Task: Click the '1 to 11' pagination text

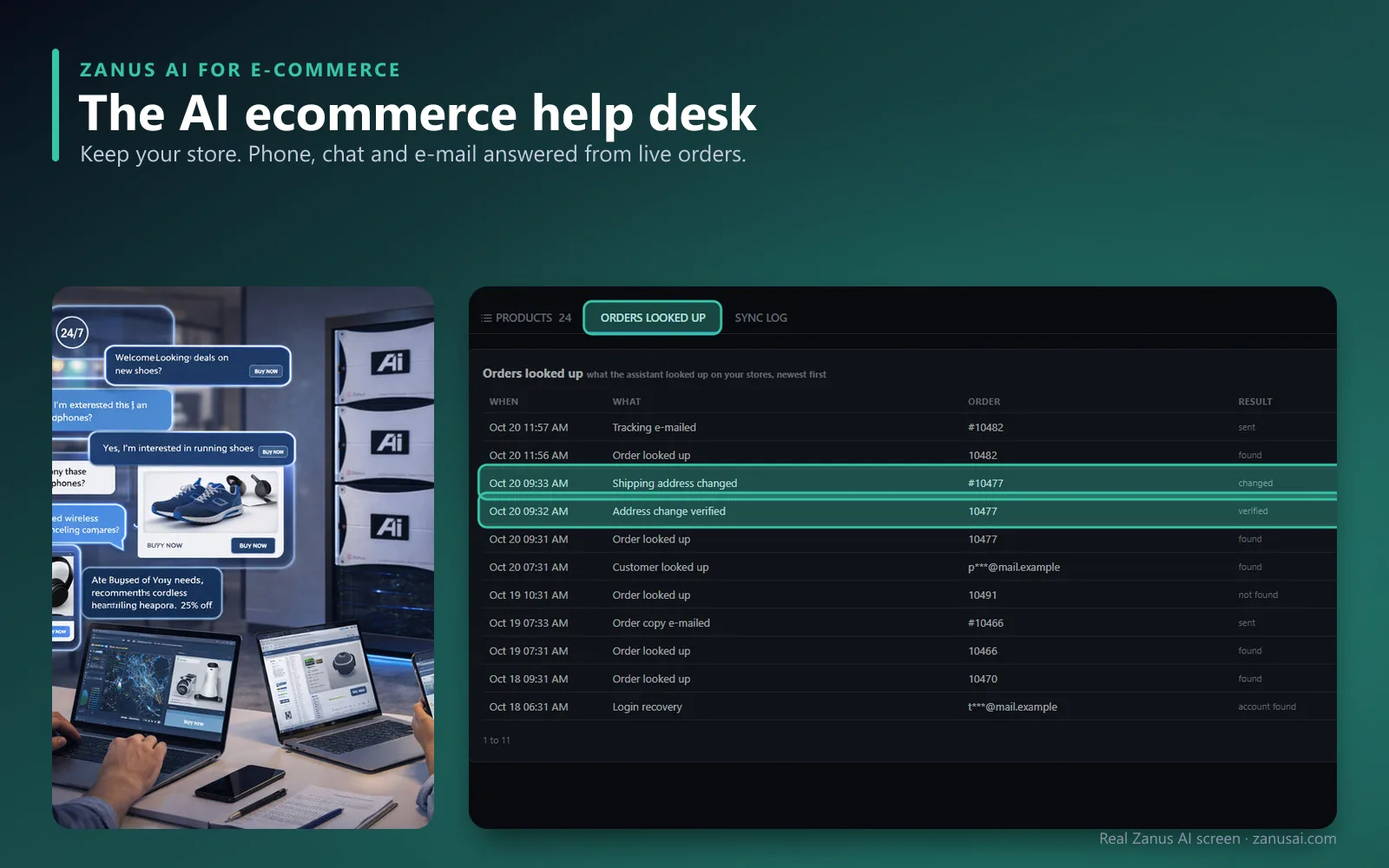Action: coord(497,740)
